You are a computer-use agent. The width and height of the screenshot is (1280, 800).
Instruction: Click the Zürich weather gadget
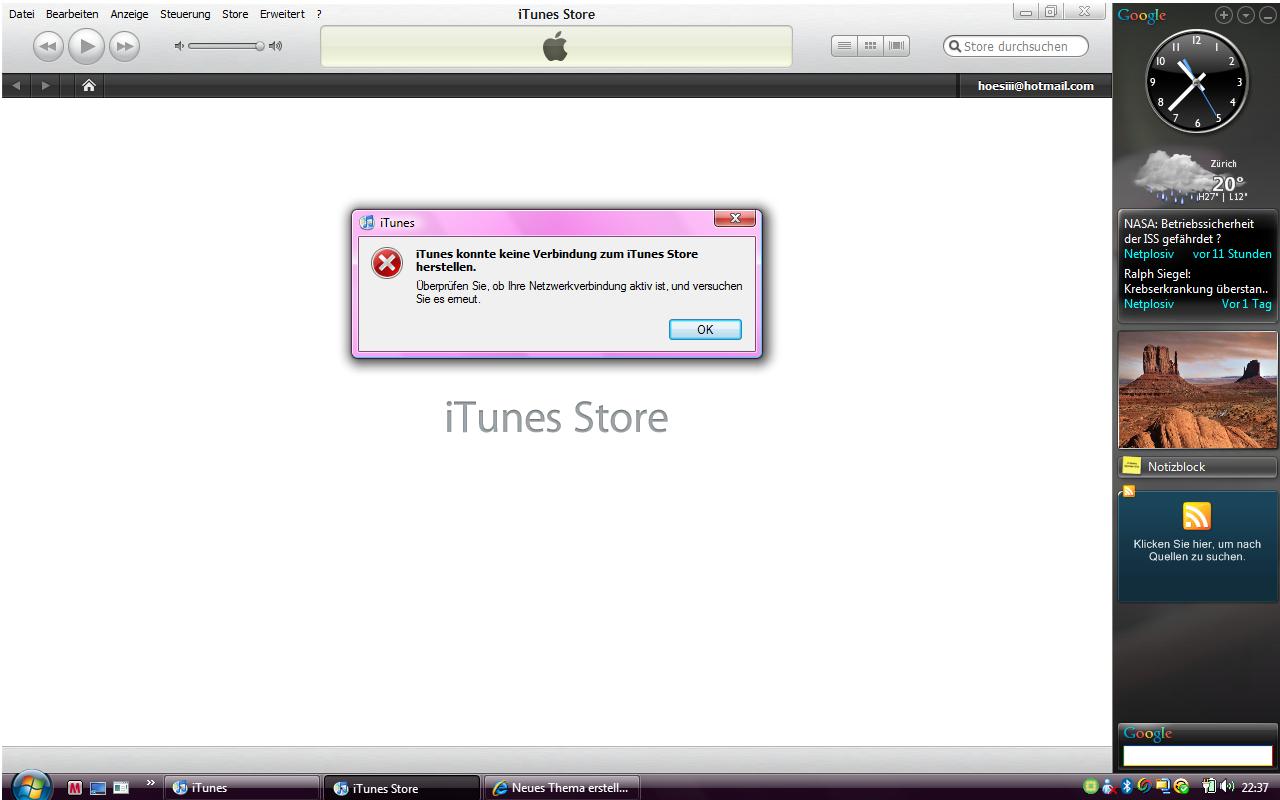click(1192, 177)
